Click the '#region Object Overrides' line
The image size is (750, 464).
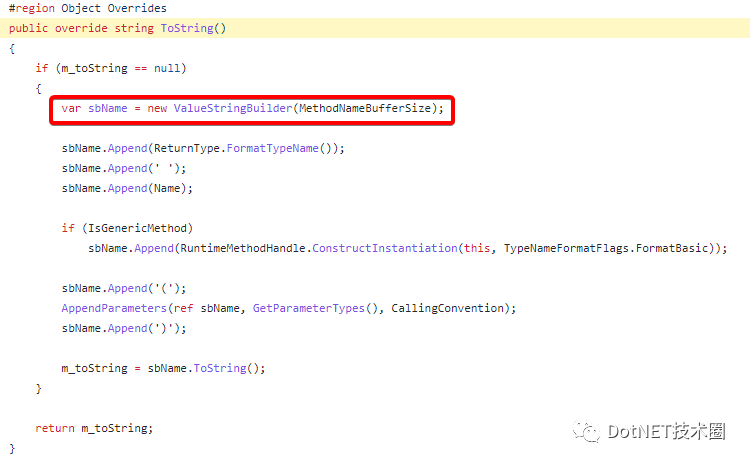[88, 8]
